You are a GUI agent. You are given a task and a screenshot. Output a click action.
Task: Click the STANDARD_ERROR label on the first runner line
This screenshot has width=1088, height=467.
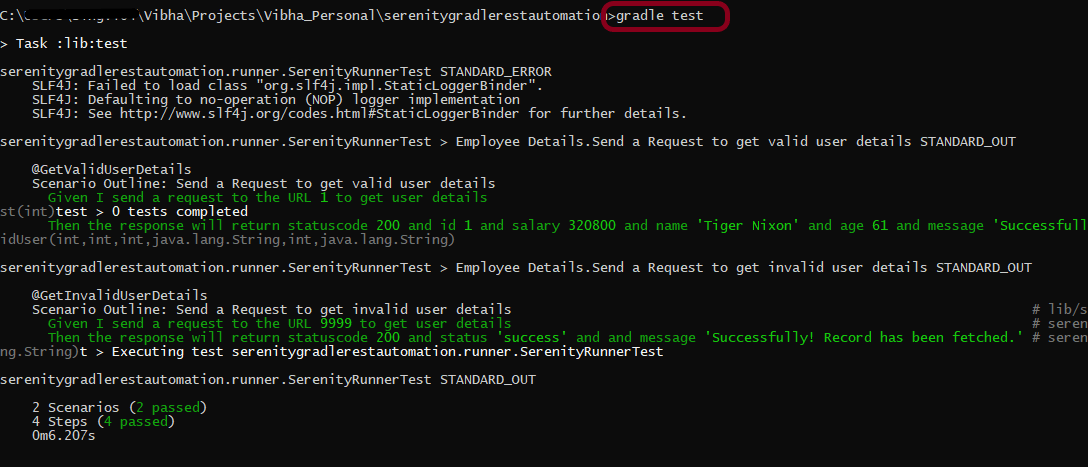point(495,72)
